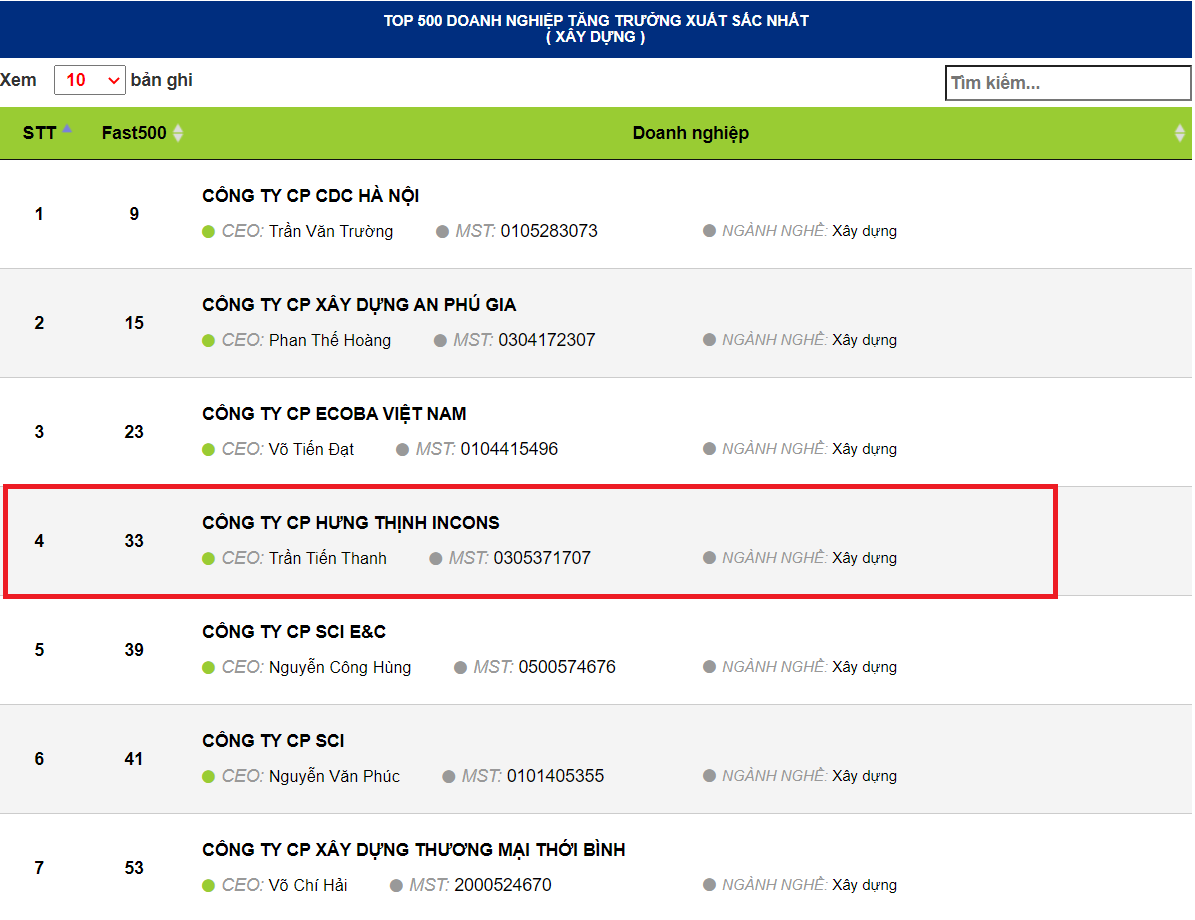1195x920 pixels.
Task: Click Fast500 rank 41 cell
Action: click(x=134, y=759)
